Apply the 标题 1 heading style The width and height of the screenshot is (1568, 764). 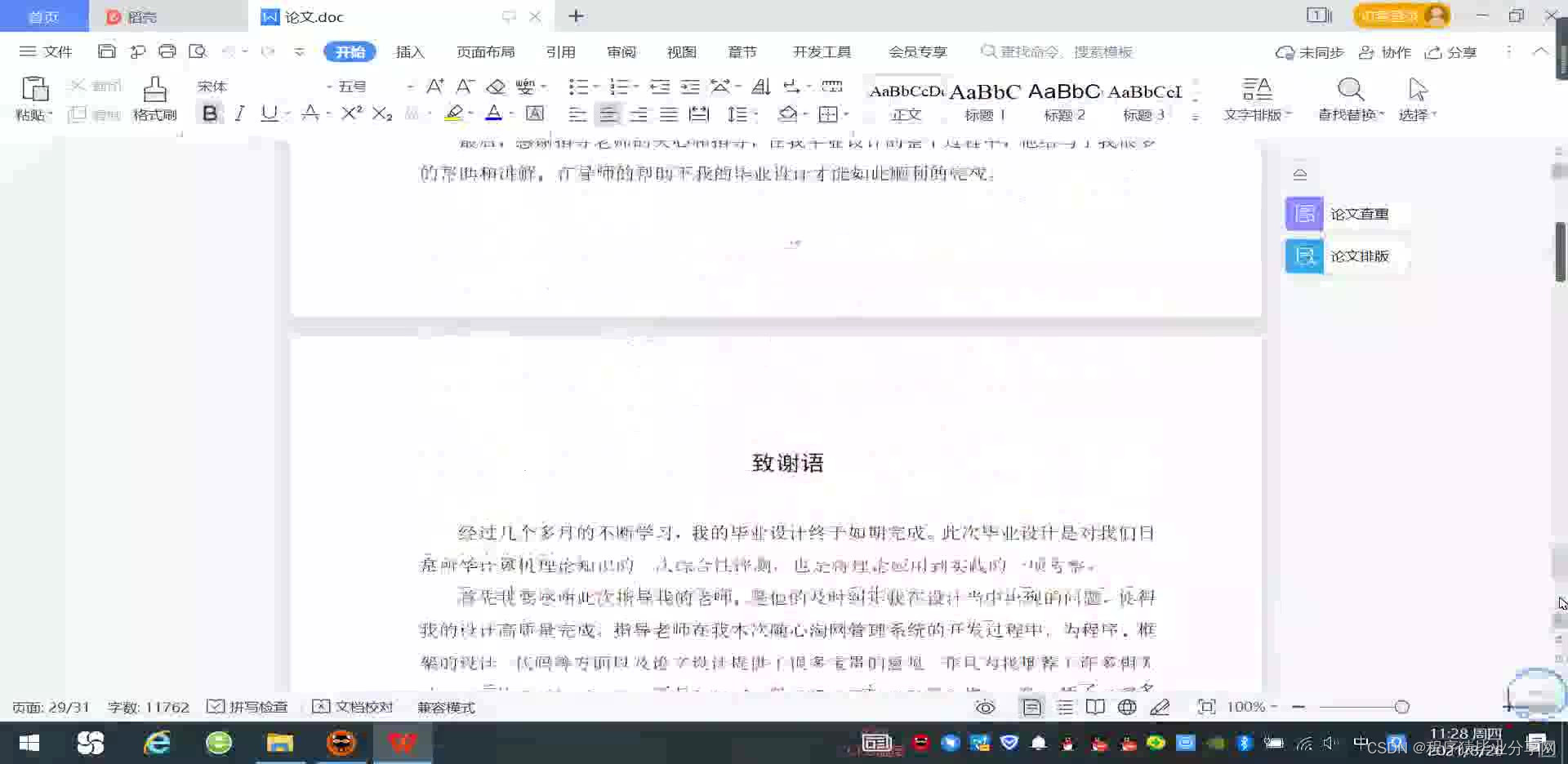[984, 100]
